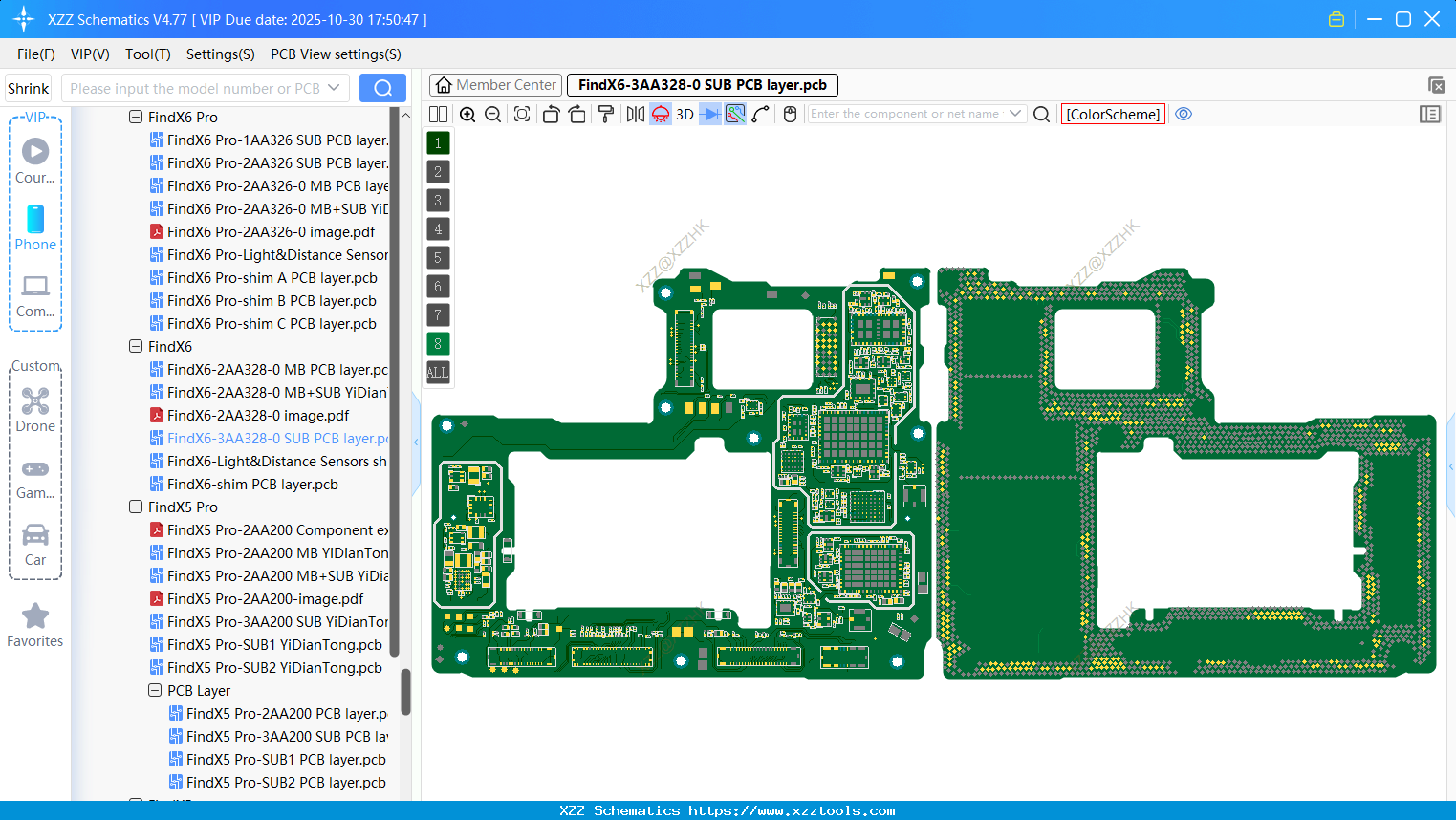Toggle display of layer 8
The height and width of the screenshot is (820, 1456).
[x=437, y=343]
